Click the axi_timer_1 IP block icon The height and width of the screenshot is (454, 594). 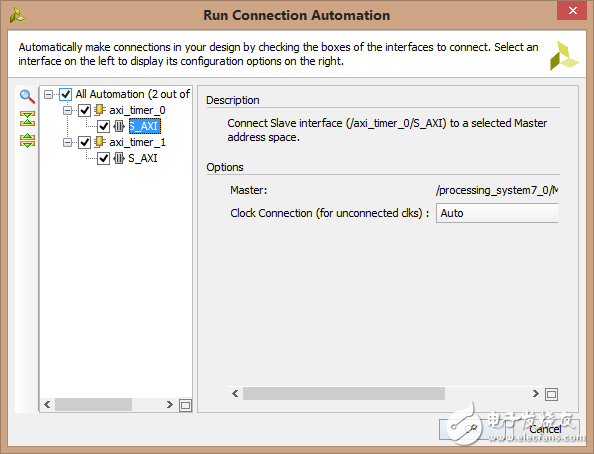click(x=100, y=142)
